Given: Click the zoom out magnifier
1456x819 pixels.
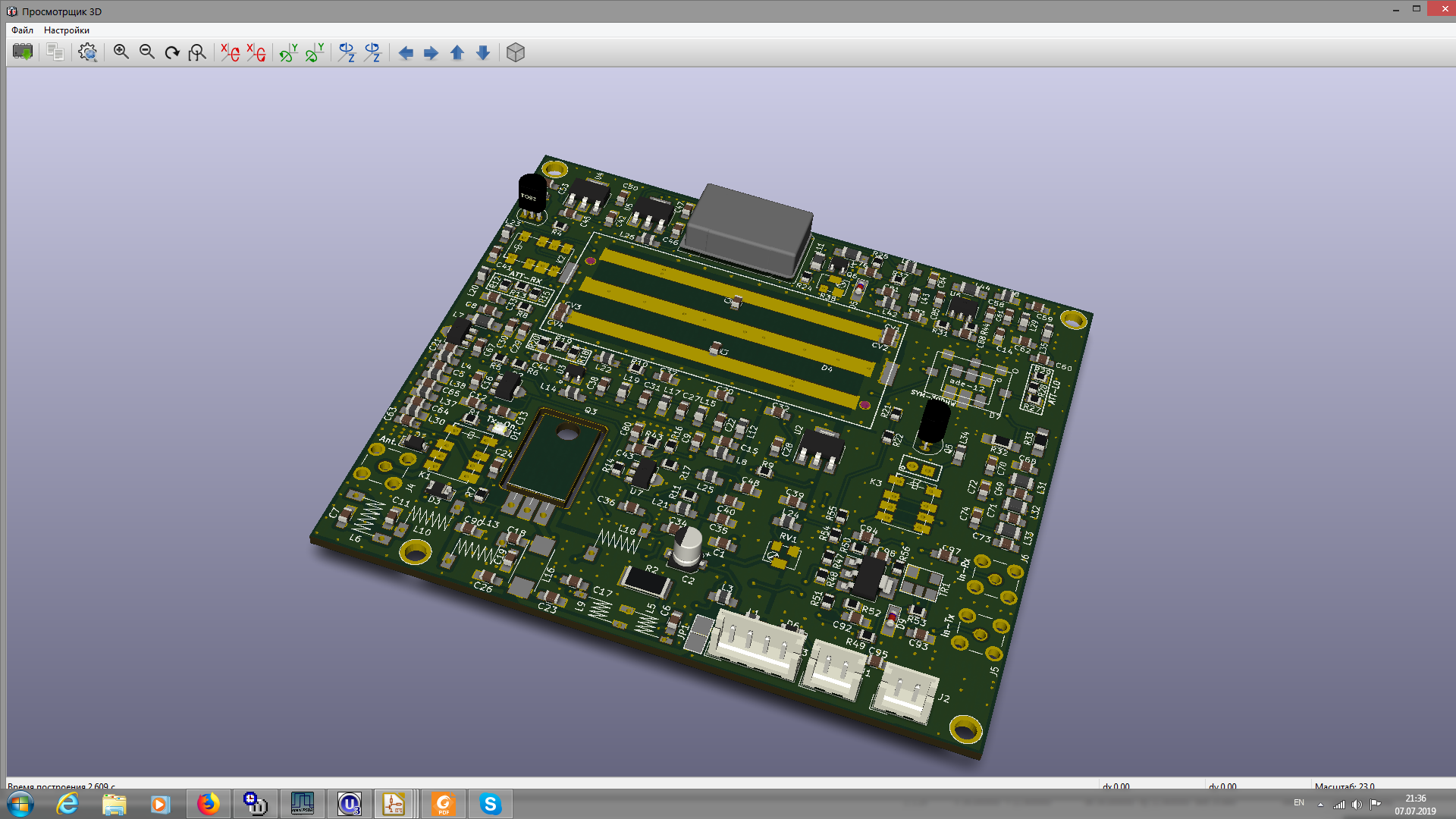Looking at the screenshot, I should (x=147, y=52).
